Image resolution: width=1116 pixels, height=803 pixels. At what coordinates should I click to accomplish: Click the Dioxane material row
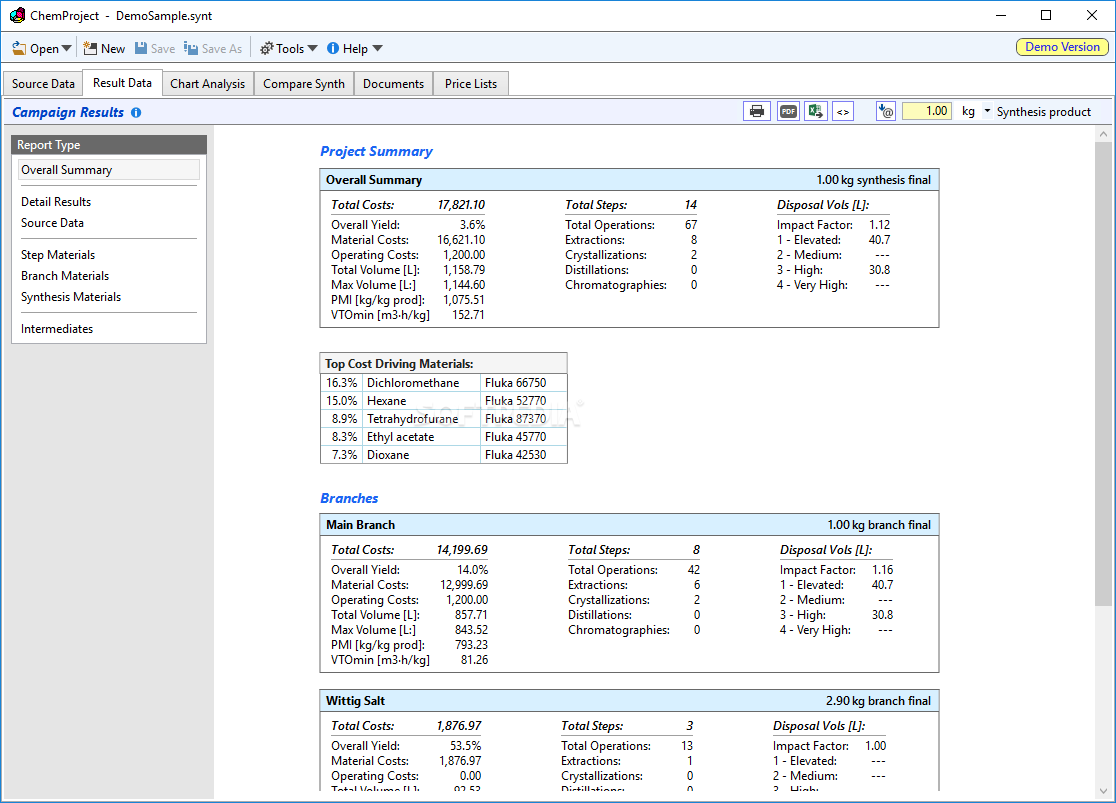(x=443, y=454)
